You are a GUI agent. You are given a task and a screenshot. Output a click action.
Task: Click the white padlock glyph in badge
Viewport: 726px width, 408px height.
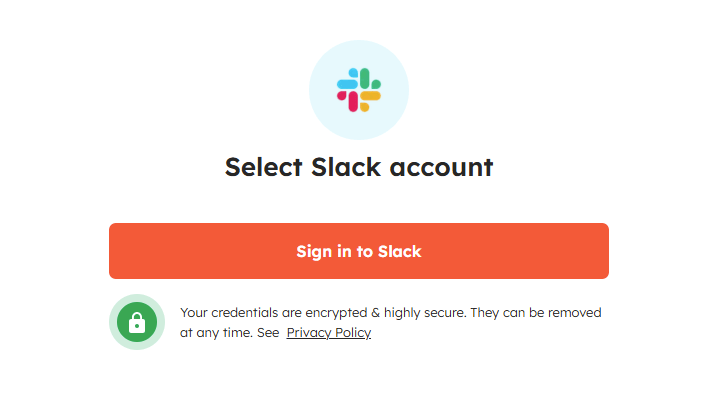[137, 323]
